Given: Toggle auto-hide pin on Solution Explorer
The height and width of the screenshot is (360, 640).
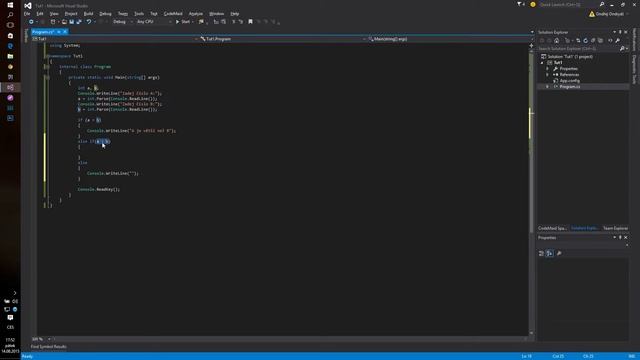Looking at the screenshot, I should 620,32.
